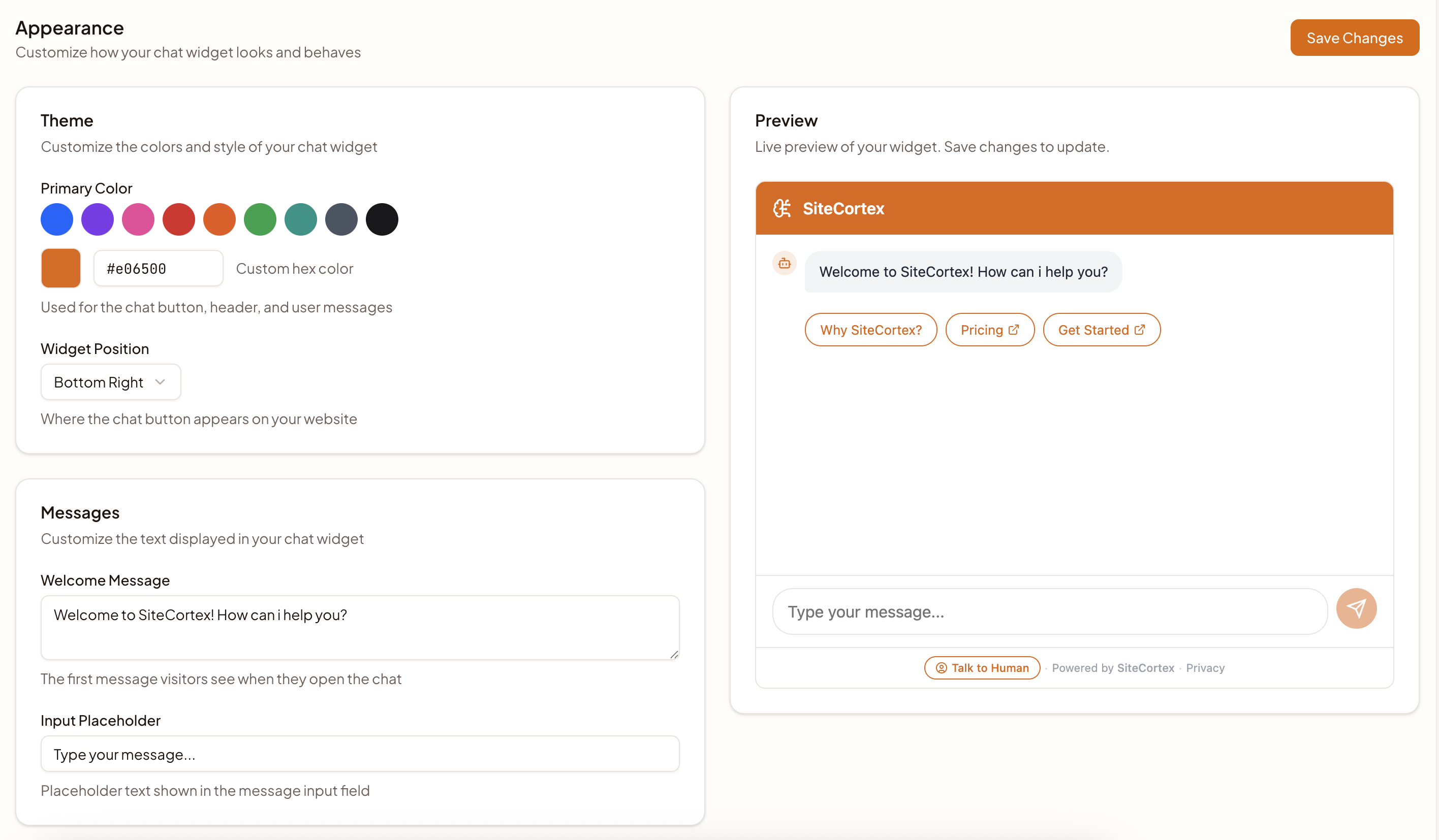Click the orange custom color preview square
This screenshot has height=840, width=1439.
60,268
